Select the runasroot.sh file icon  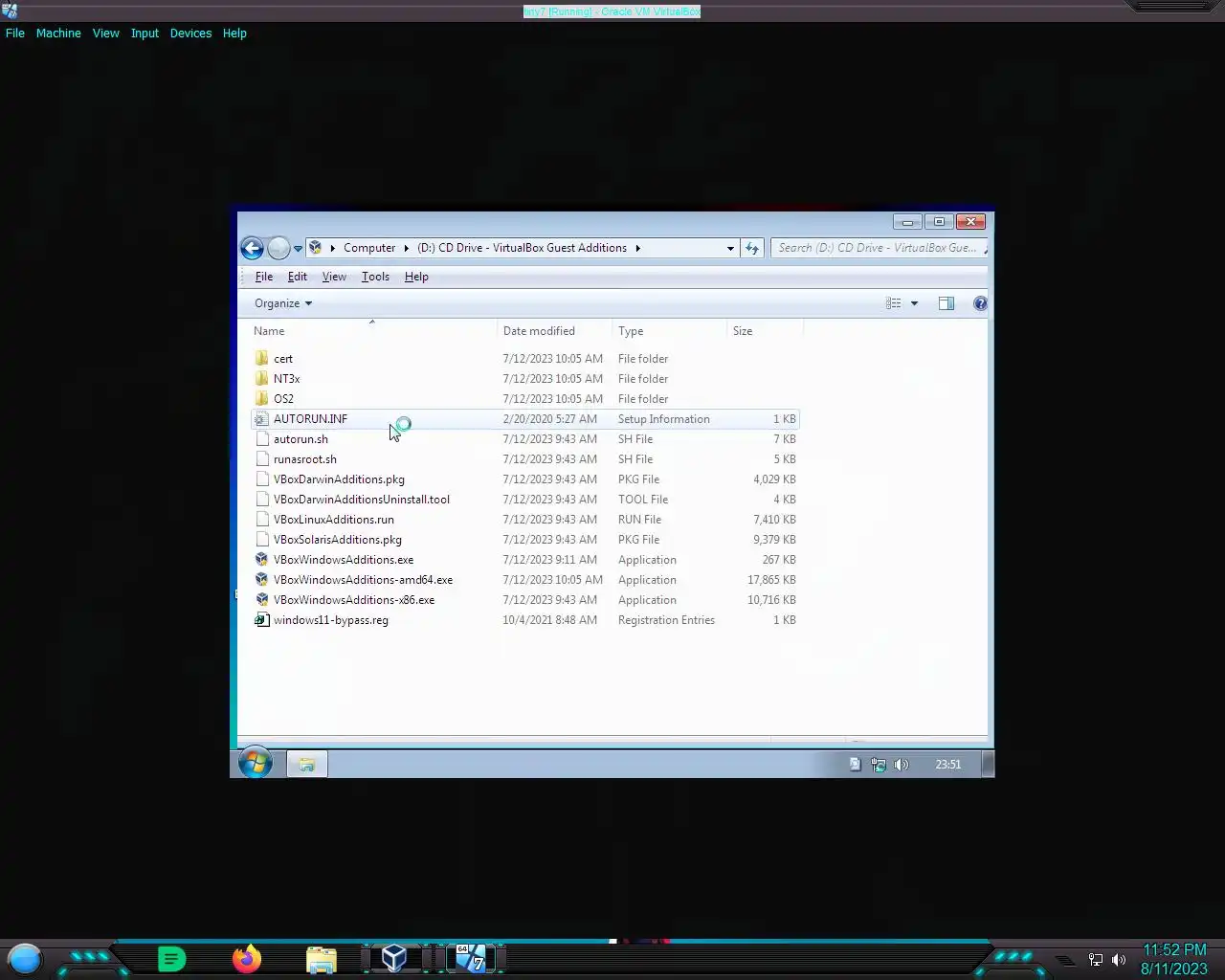[262, 459]
